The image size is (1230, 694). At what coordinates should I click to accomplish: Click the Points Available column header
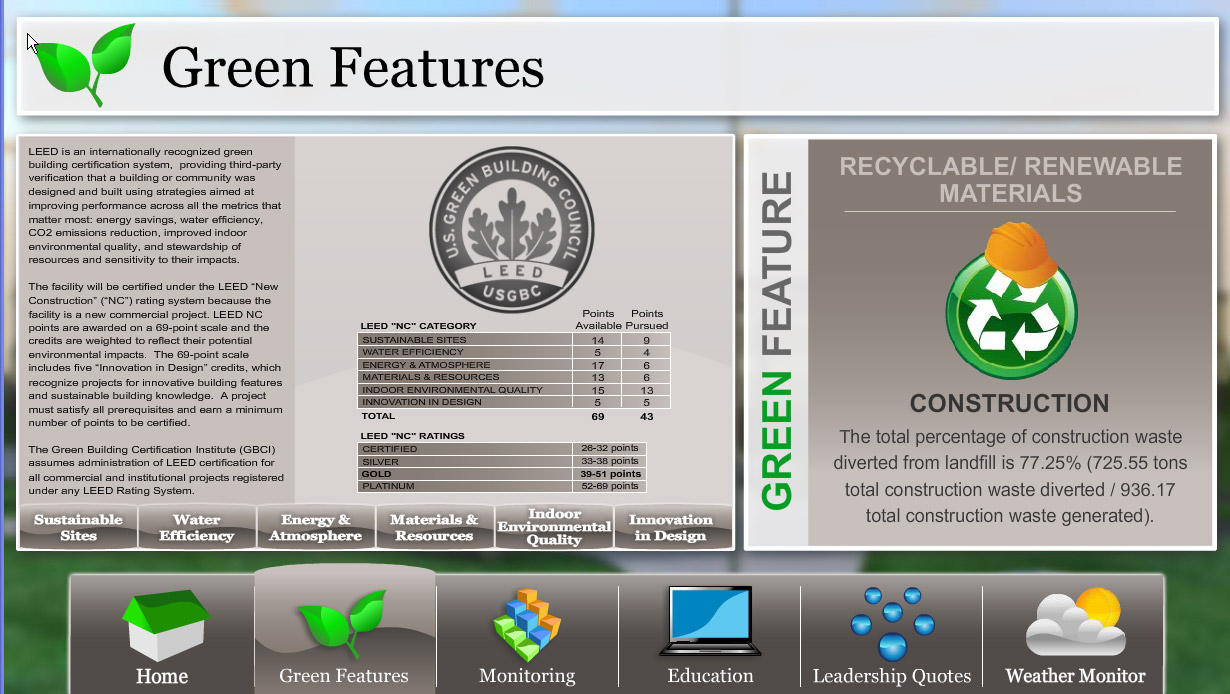(598, 319)
